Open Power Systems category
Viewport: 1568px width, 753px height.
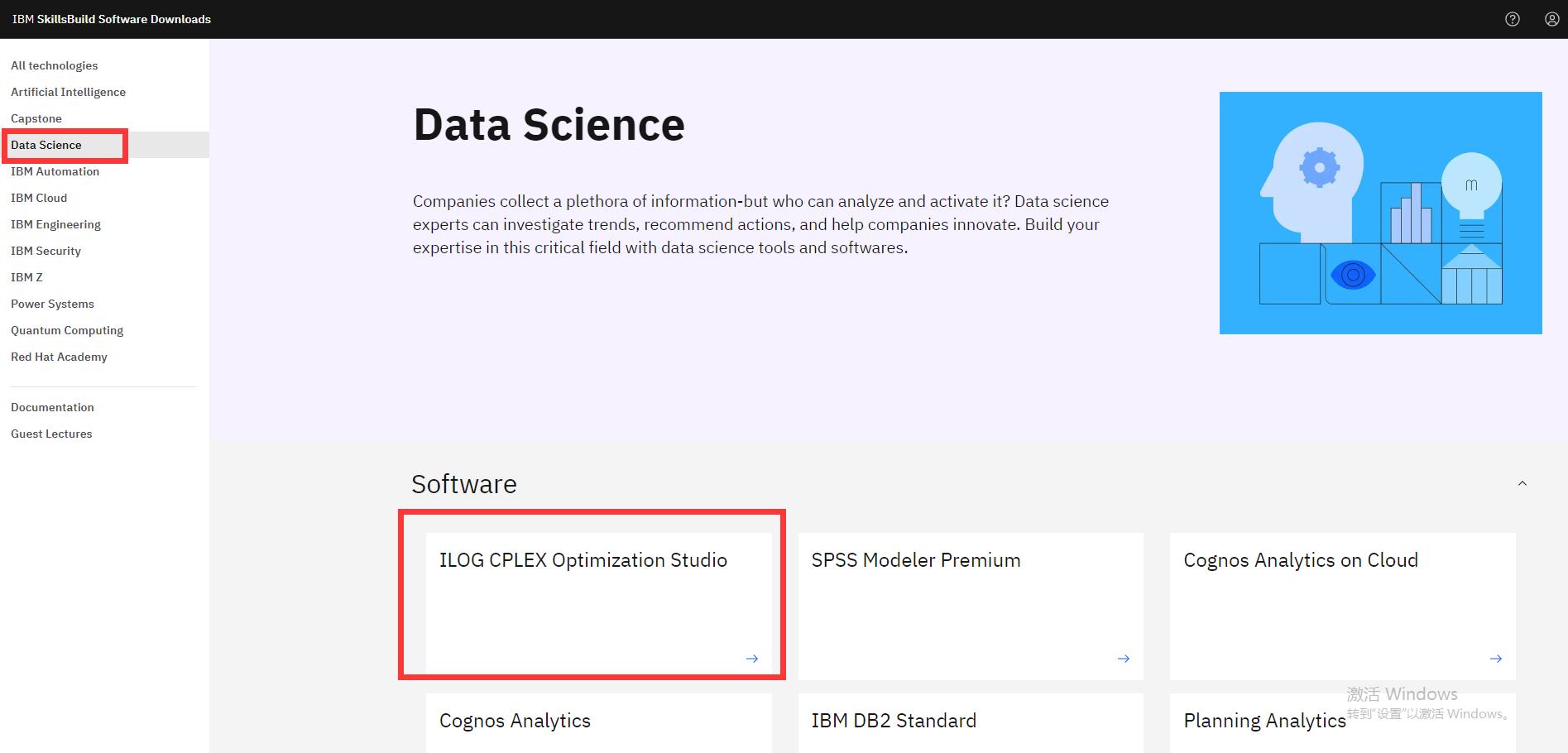pos(53,304)
